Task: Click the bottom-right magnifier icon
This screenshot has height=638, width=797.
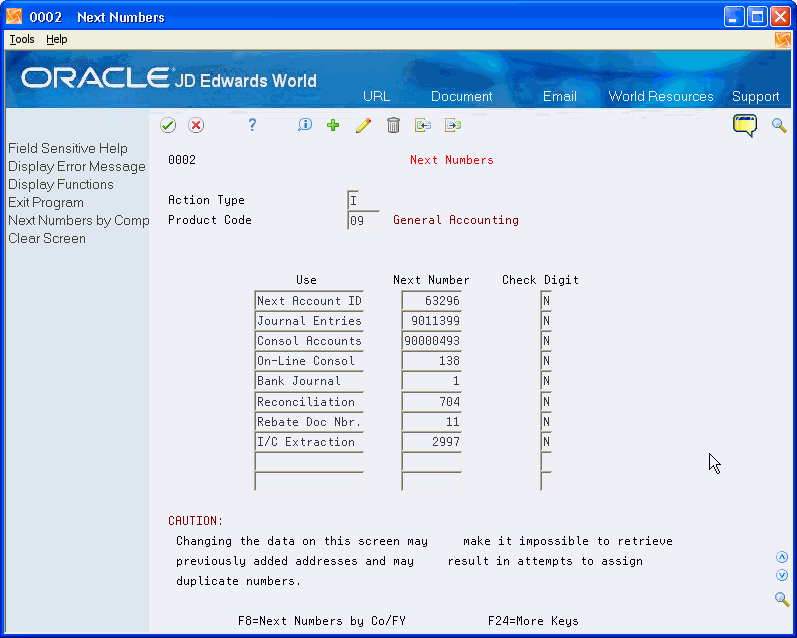Action: click(x=782, y=598)
